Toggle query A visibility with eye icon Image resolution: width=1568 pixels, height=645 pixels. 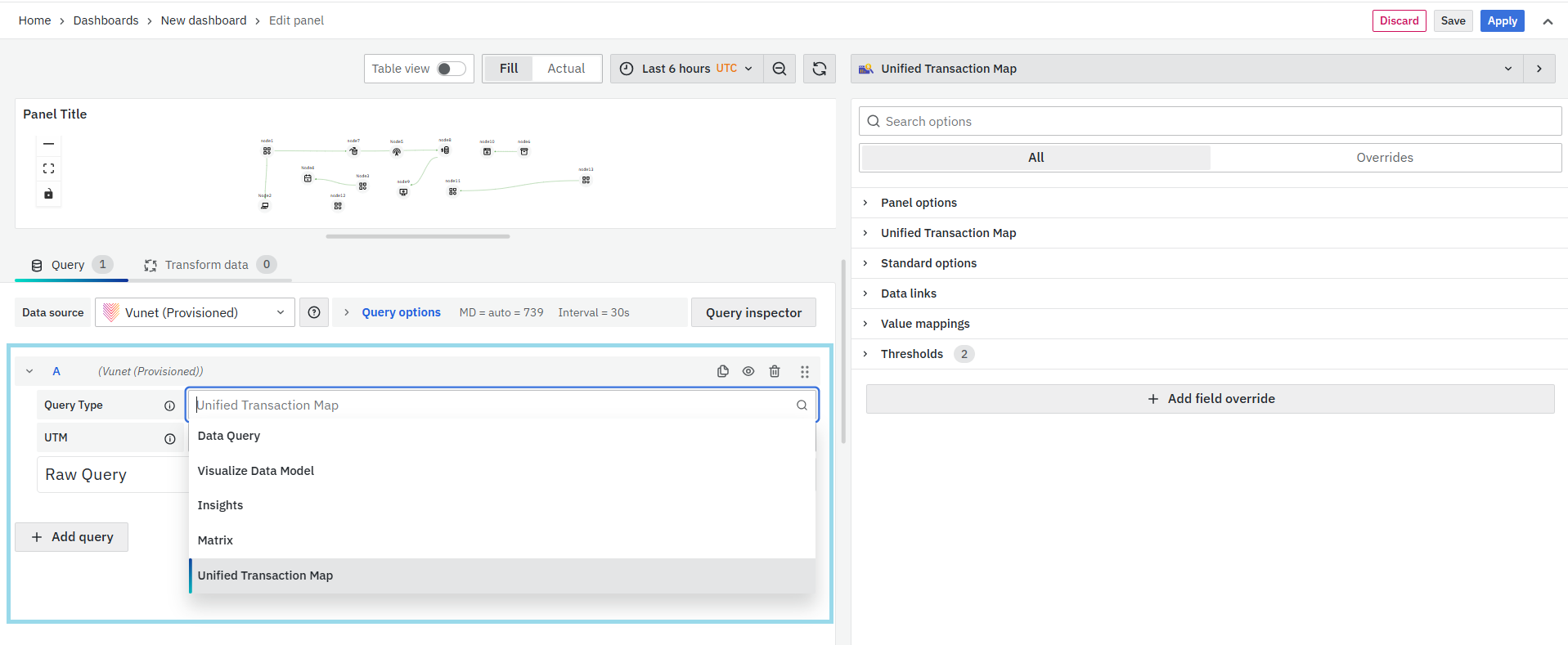[x=748, y=371]
